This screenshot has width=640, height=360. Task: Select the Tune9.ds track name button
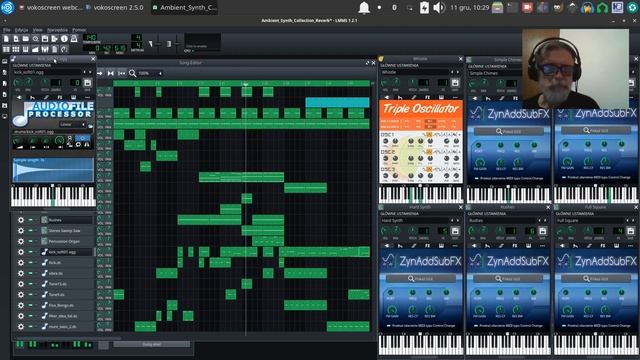point(67,294)
